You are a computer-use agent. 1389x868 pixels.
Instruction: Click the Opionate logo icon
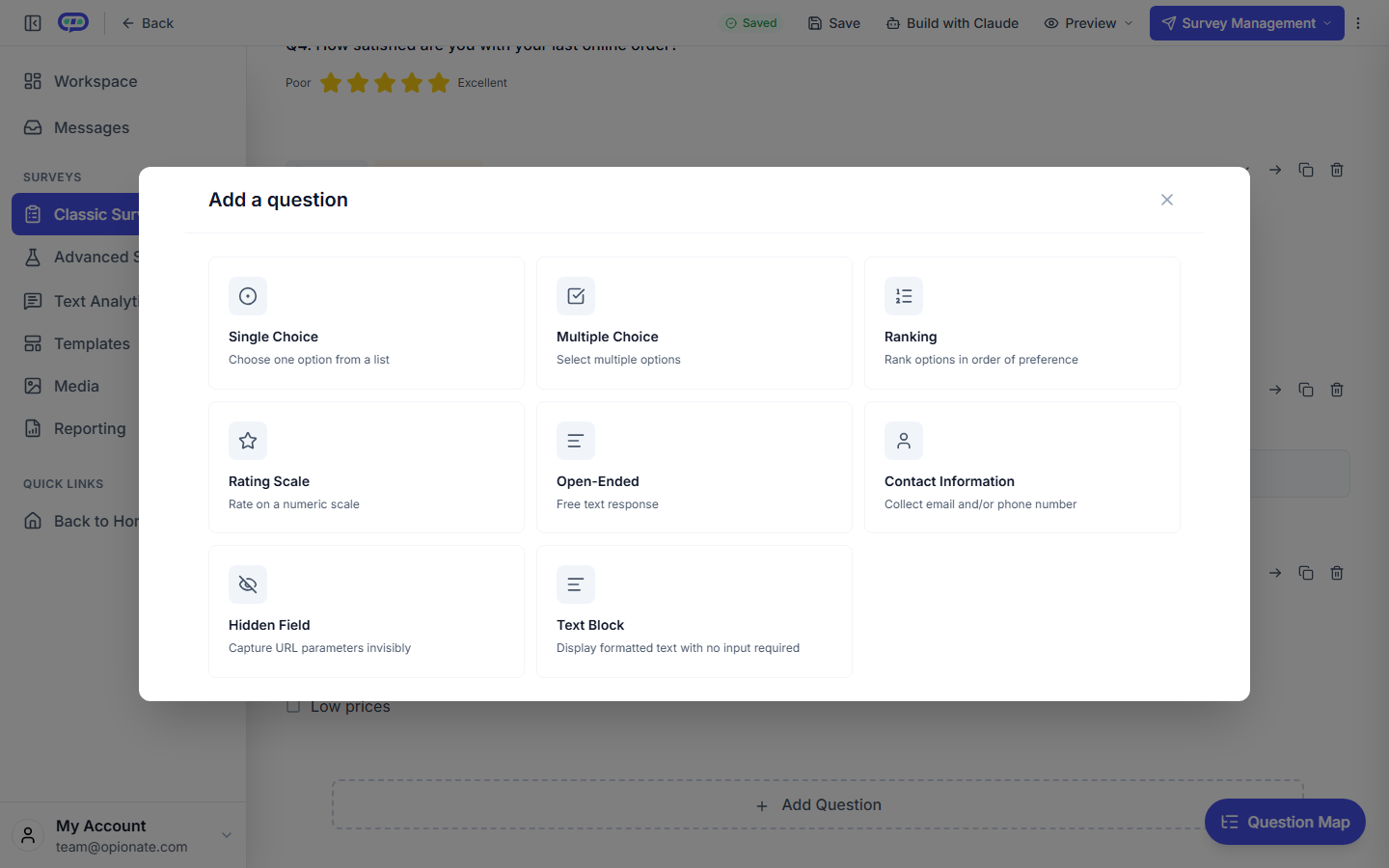click(73, 22)
